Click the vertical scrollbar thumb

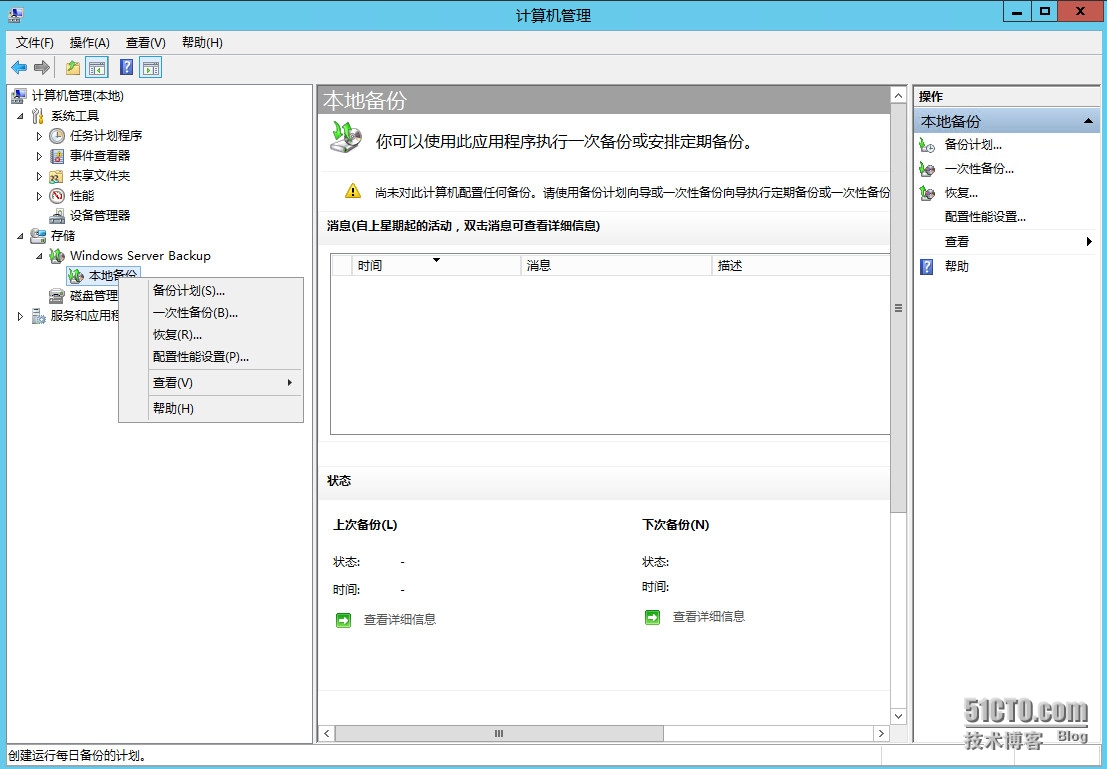898,308
